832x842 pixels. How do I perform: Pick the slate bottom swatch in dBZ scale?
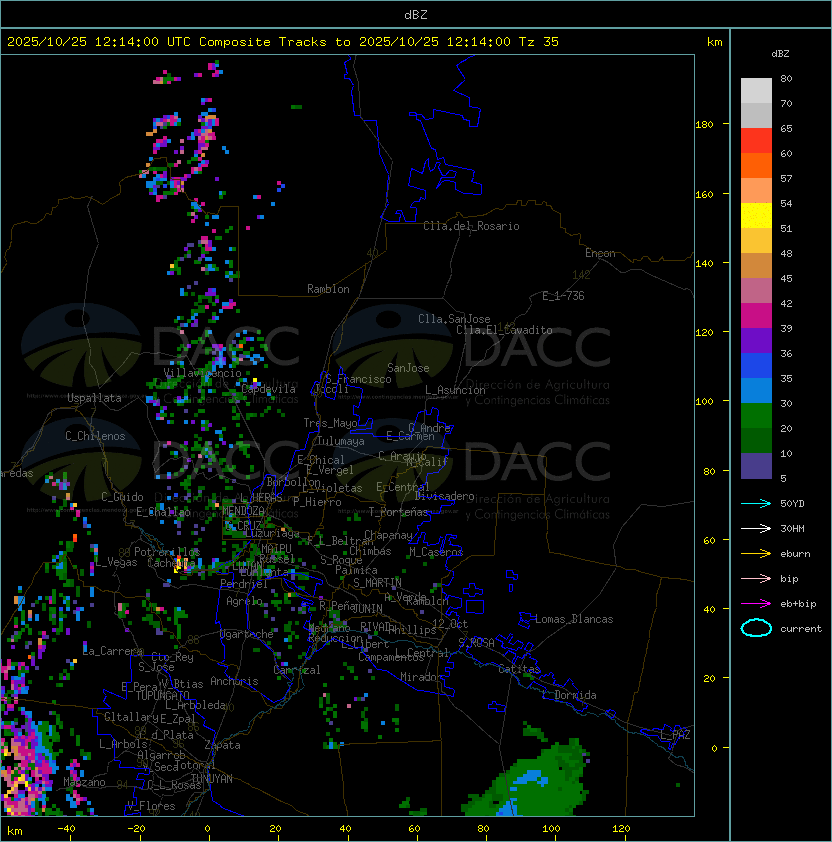756,466
